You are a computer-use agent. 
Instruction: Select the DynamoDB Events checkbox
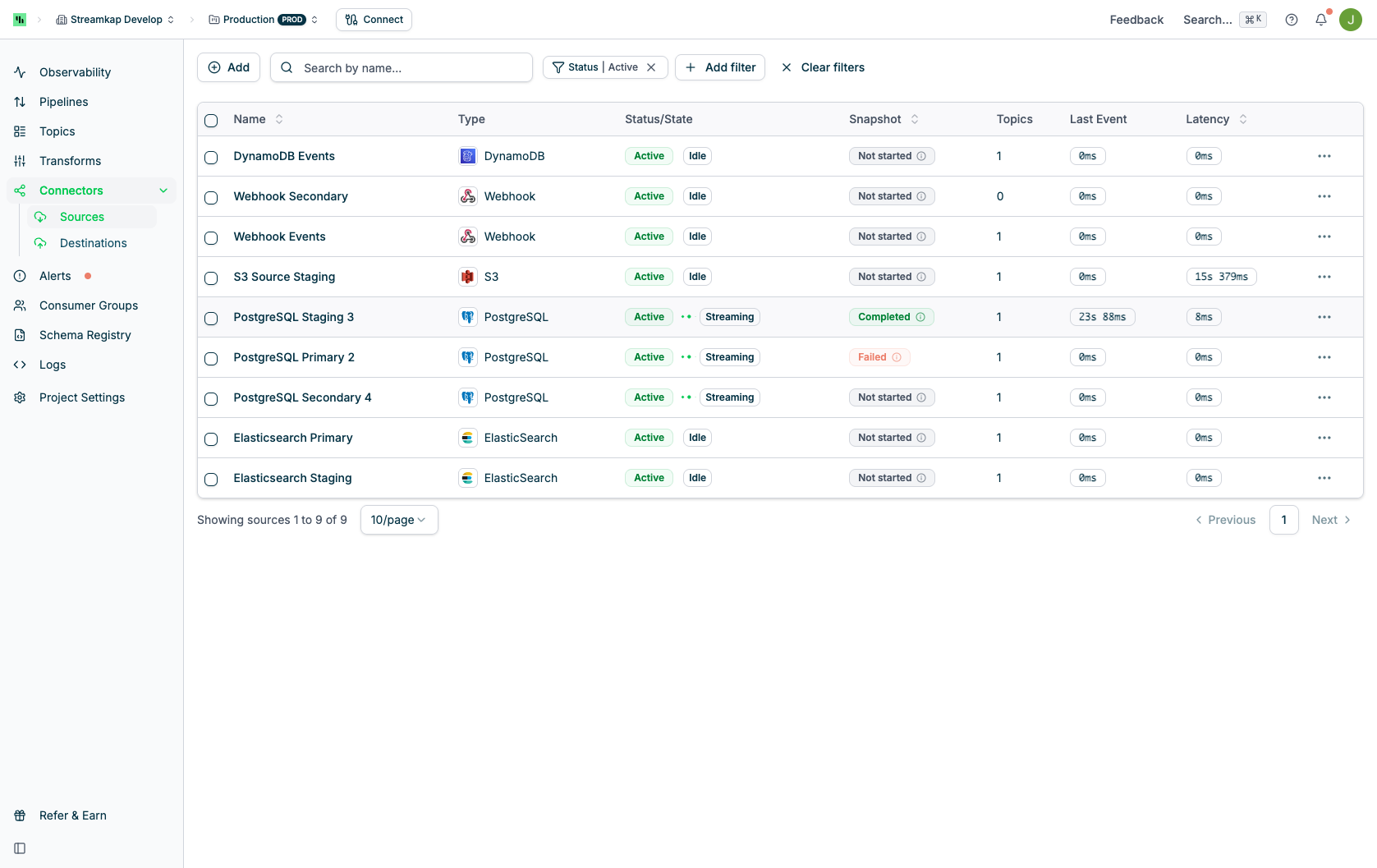[211, 158]
